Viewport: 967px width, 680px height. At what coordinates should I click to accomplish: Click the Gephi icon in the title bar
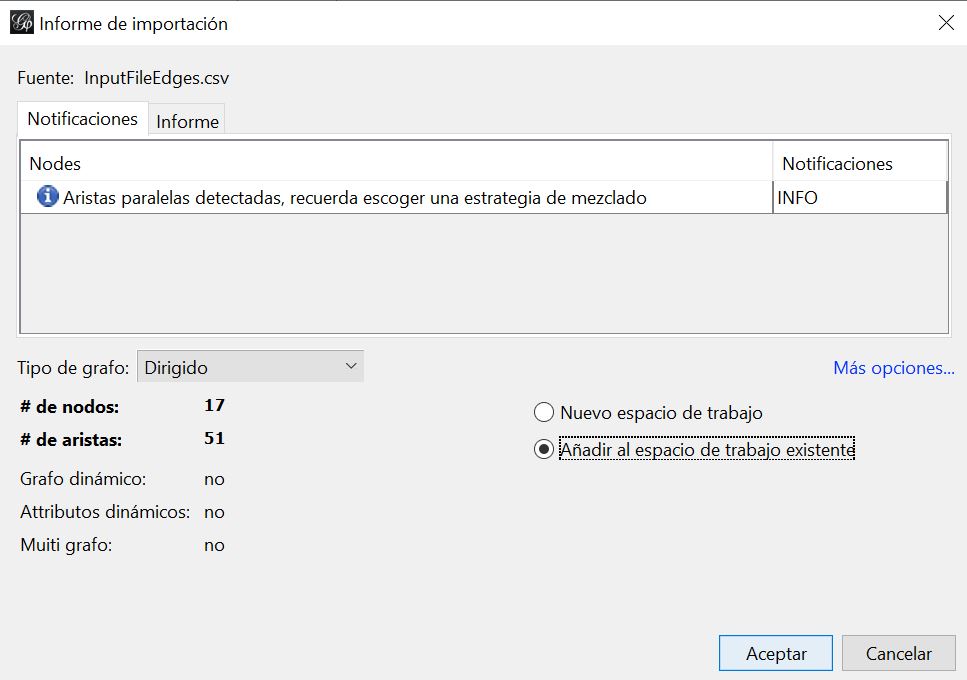pos(21,23)
